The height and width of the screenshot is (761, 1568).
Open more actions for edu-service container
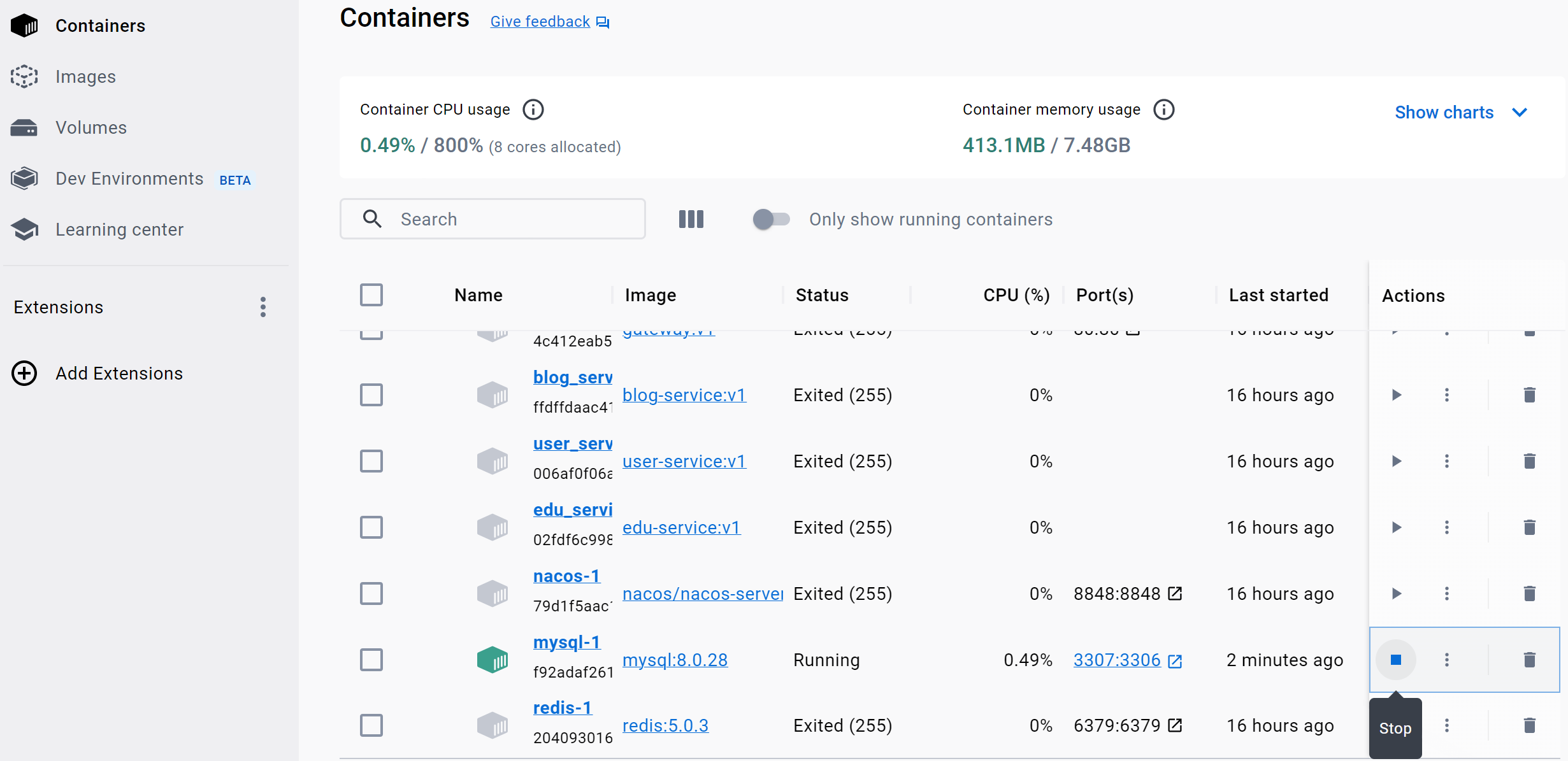[x=1446, y=527]
